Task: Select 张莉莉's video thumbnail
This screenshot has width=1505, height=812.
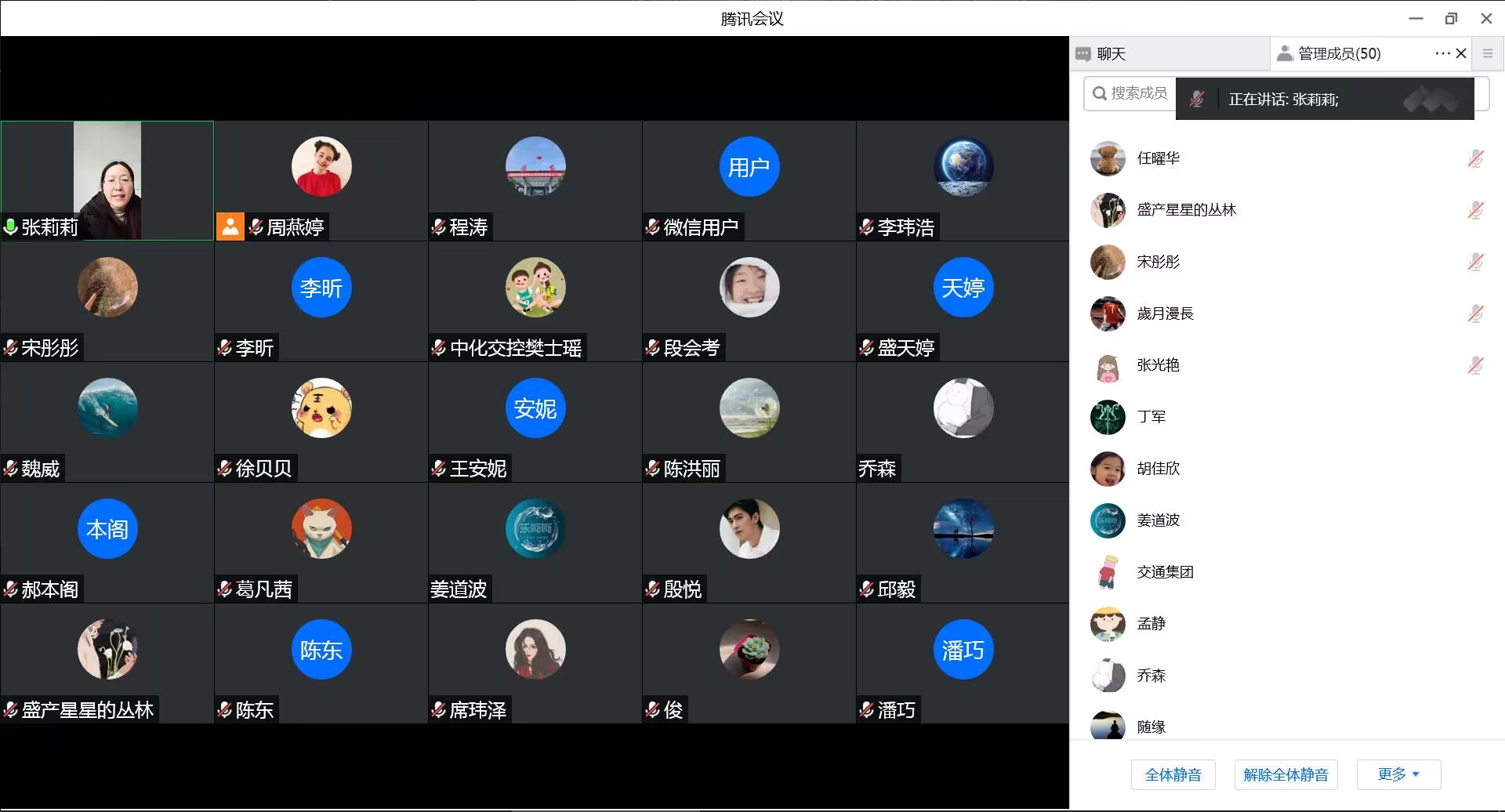Action: click(x=107, y=180)
